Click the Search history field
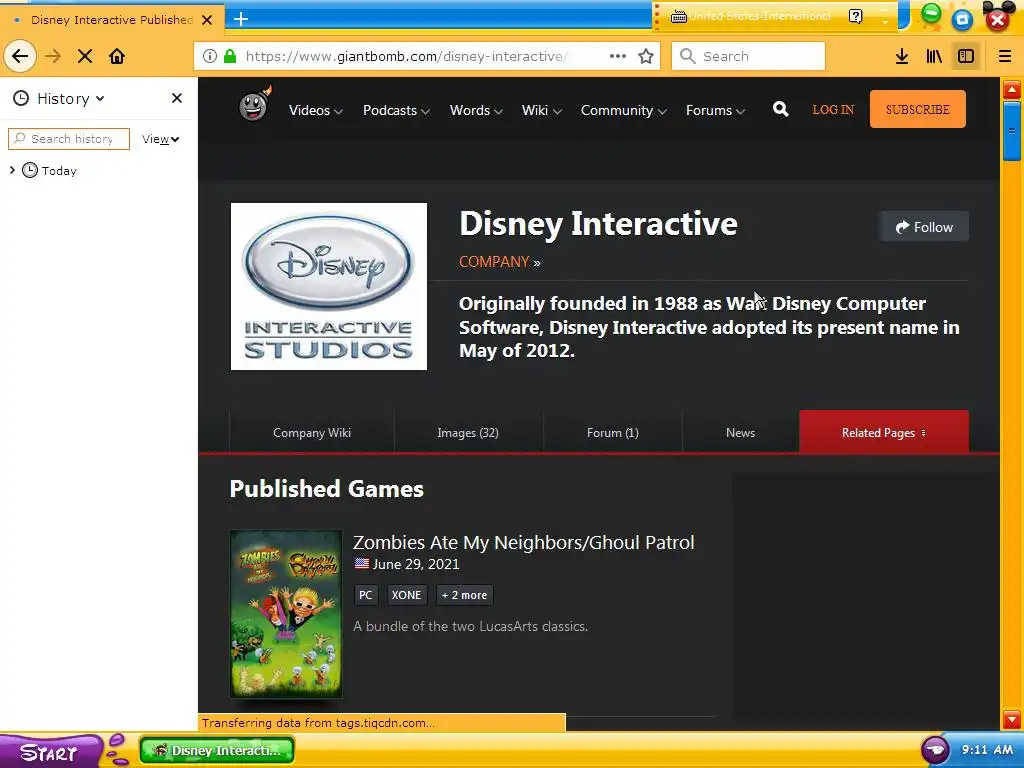Image resolution: width=1024 pixels, height=768 pixels. 69,138
